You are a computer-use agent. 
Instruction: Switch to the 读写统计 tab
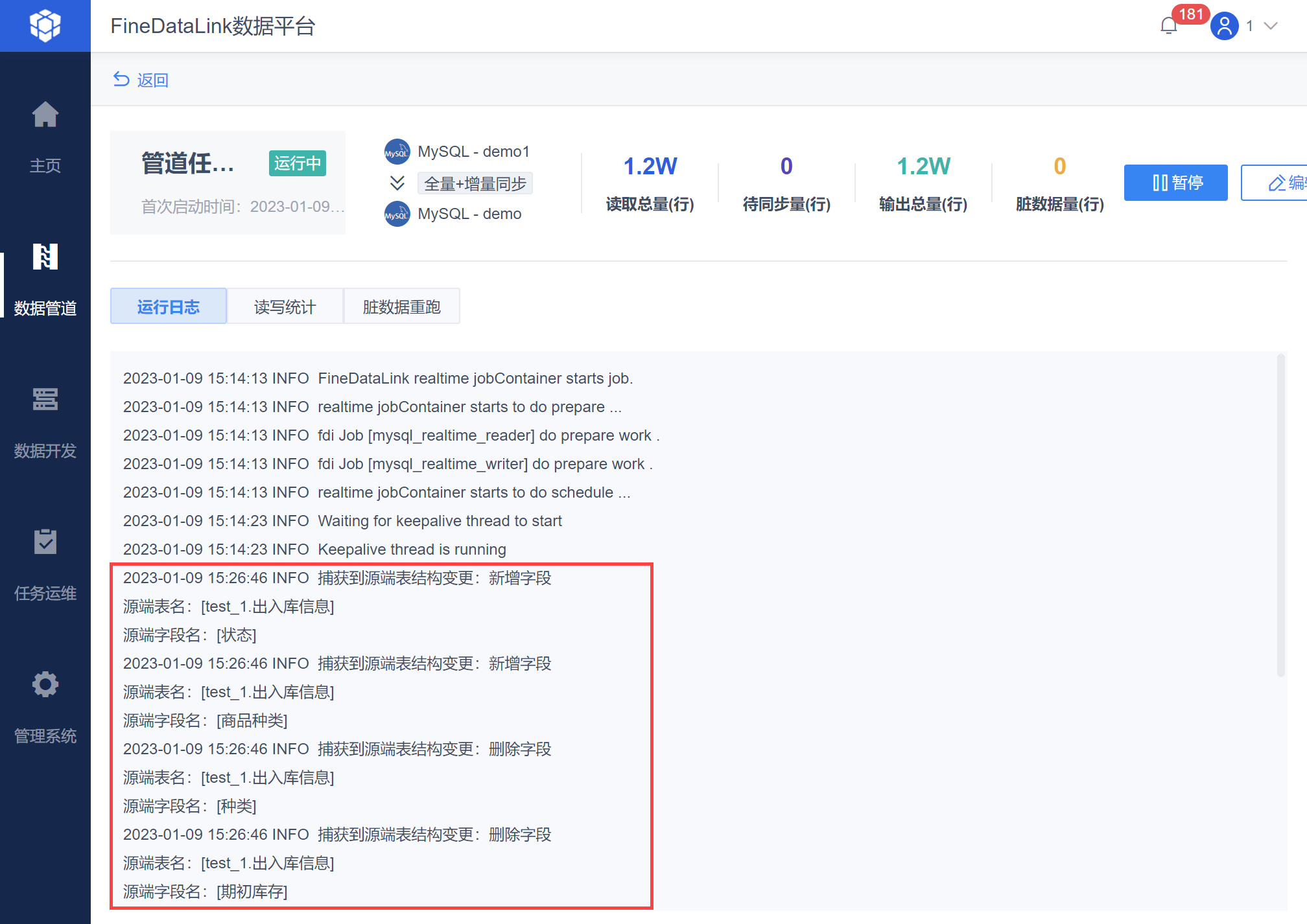tap(285, 306)
